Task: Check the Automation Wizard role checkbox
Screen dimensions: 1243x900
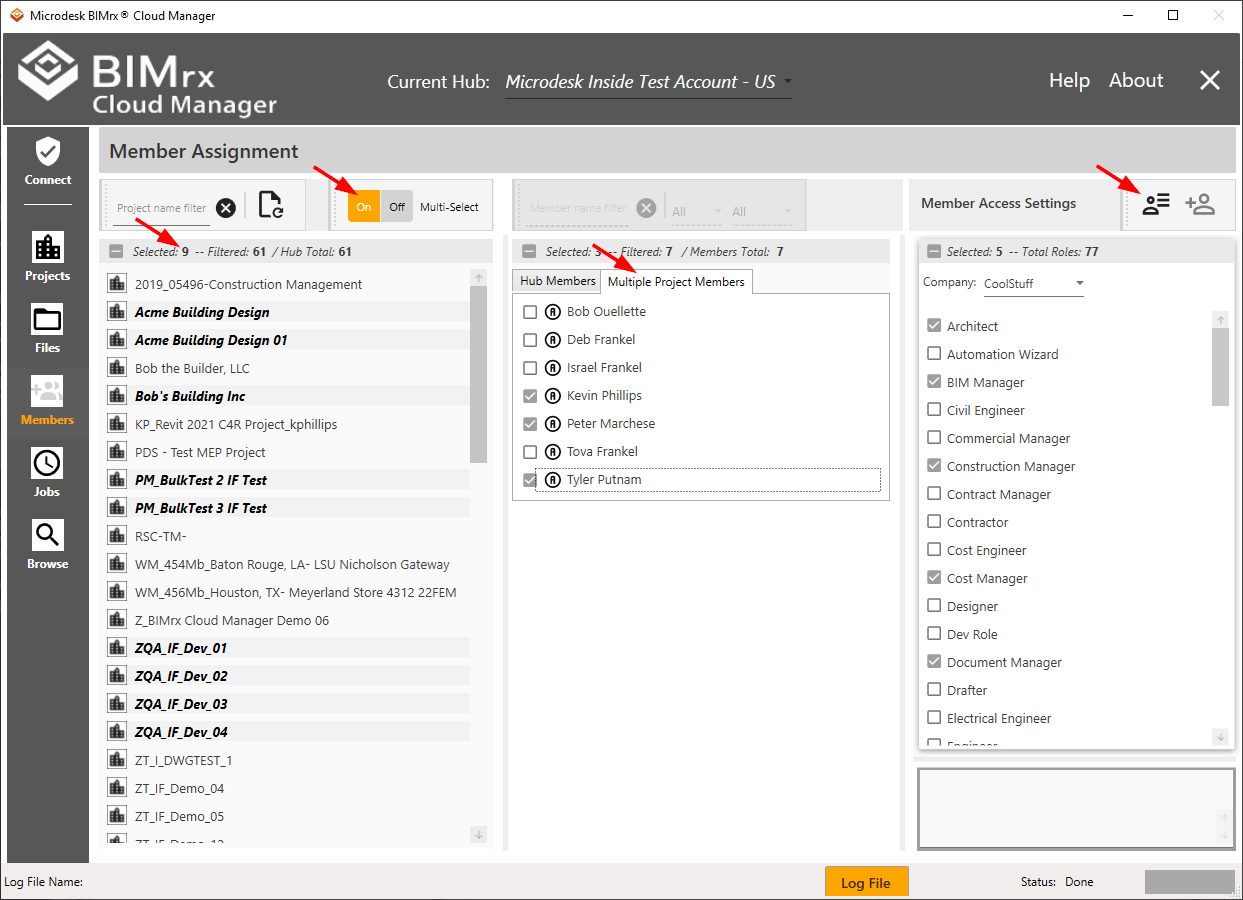Action: coord(934,354)
